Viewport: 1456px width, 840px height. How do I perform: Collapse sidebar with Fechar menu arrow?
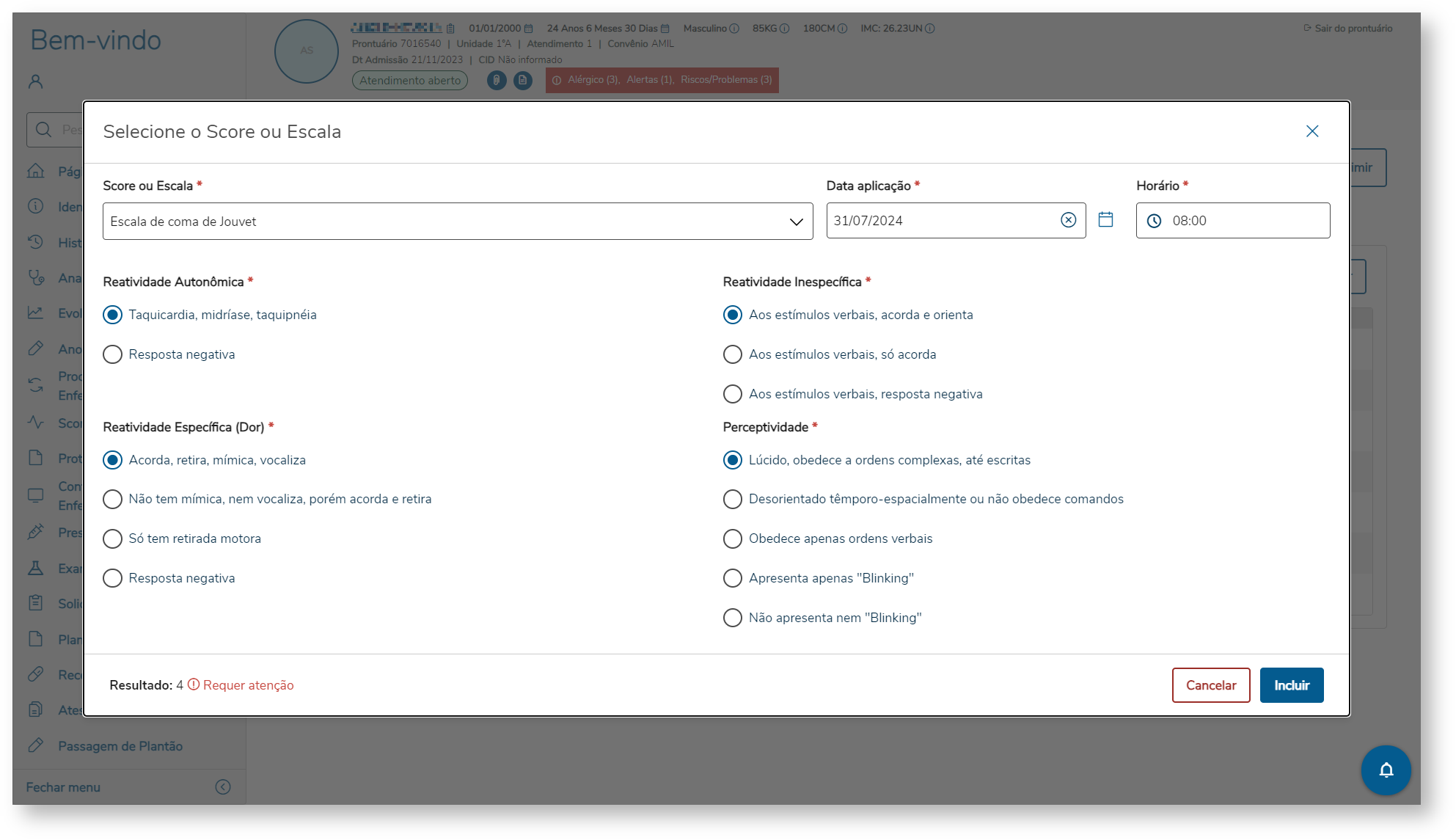tap(223, 786)
